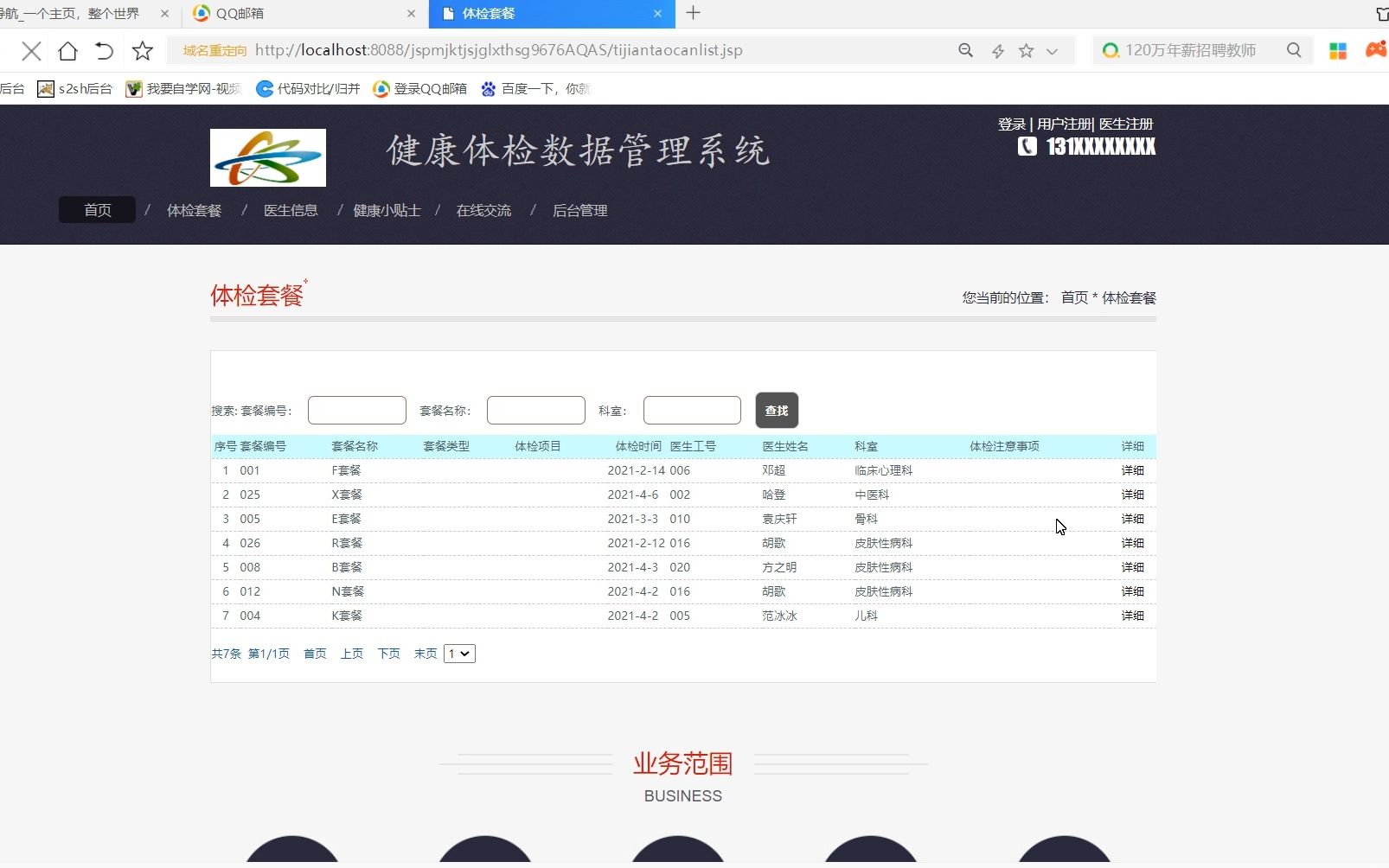The image size is (1389, 868).
Task: Open the 代码对比/归并 bookmark
Action: 308,88
